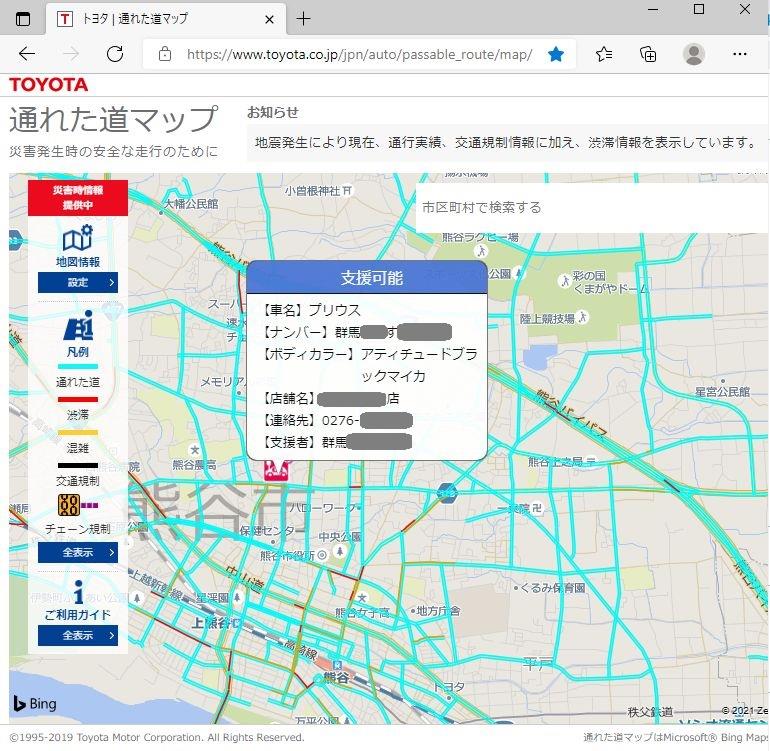Click the 凡例 legend icon
Image resolution: width=770 pixels, height=751 pixels.
pos(78,325)
